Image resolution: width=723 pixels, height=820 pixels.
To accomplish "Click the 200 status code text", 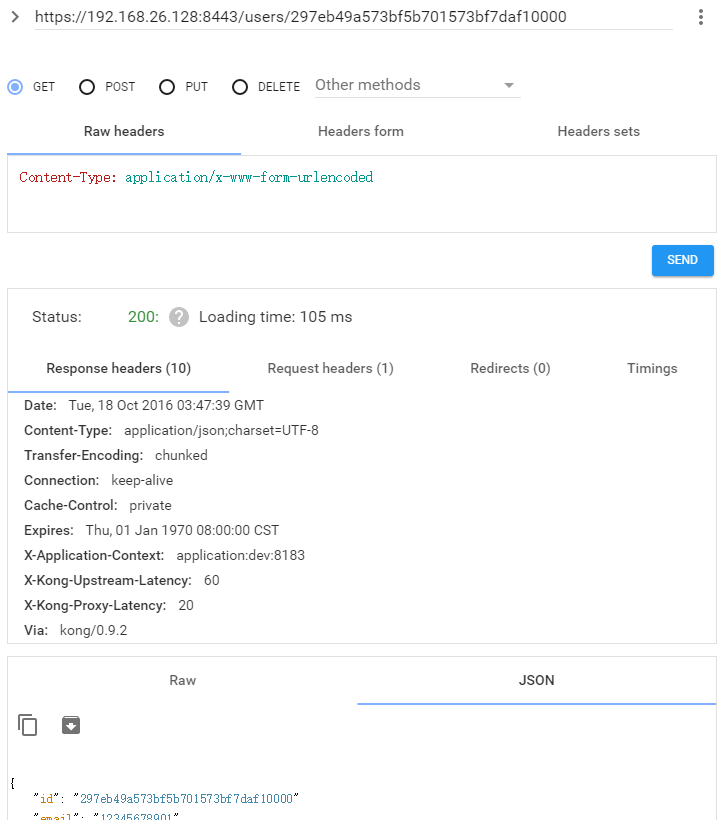I will click(143, 317).
